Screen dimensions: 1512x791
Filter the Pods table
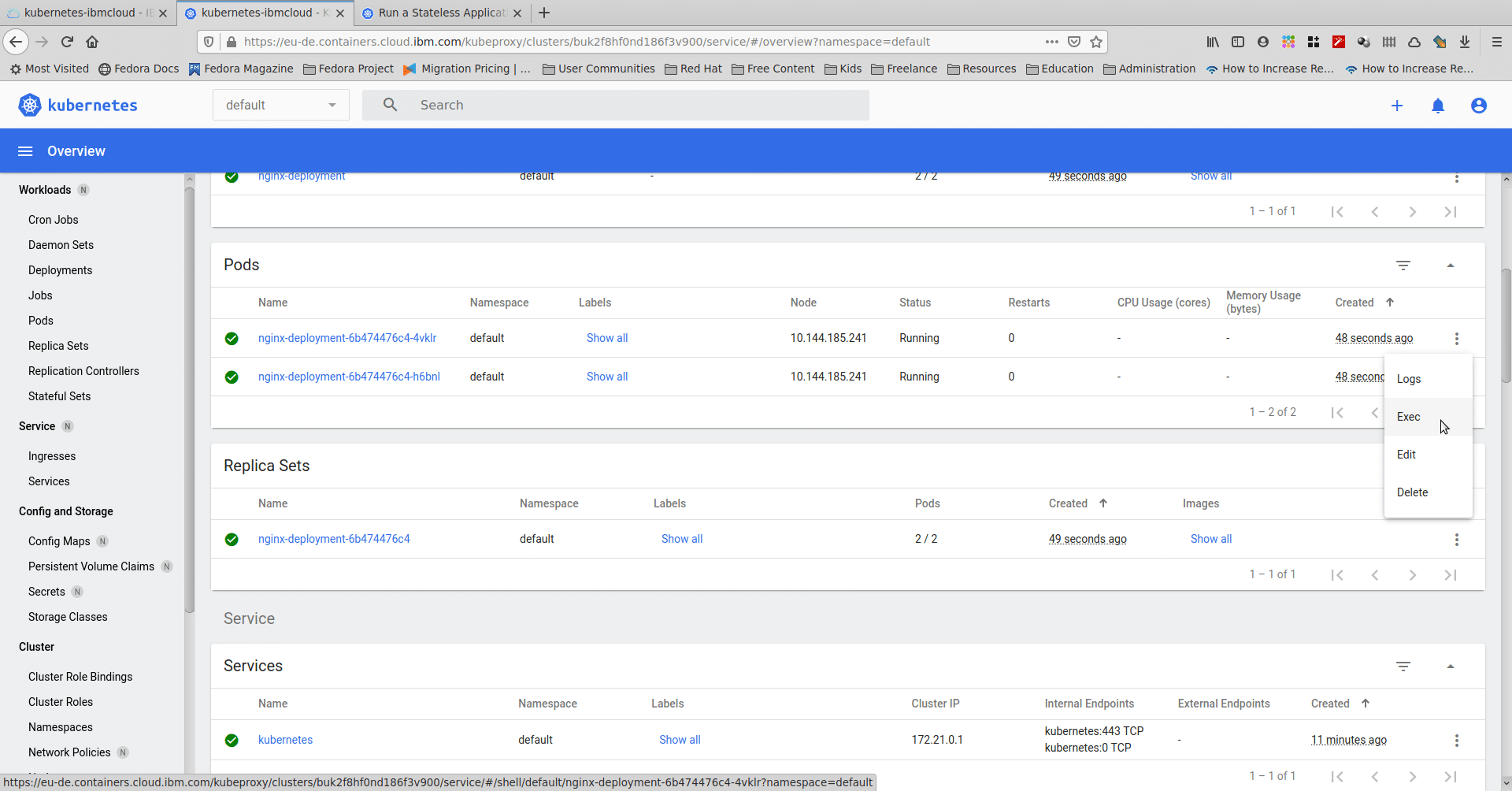(1403, 266)
